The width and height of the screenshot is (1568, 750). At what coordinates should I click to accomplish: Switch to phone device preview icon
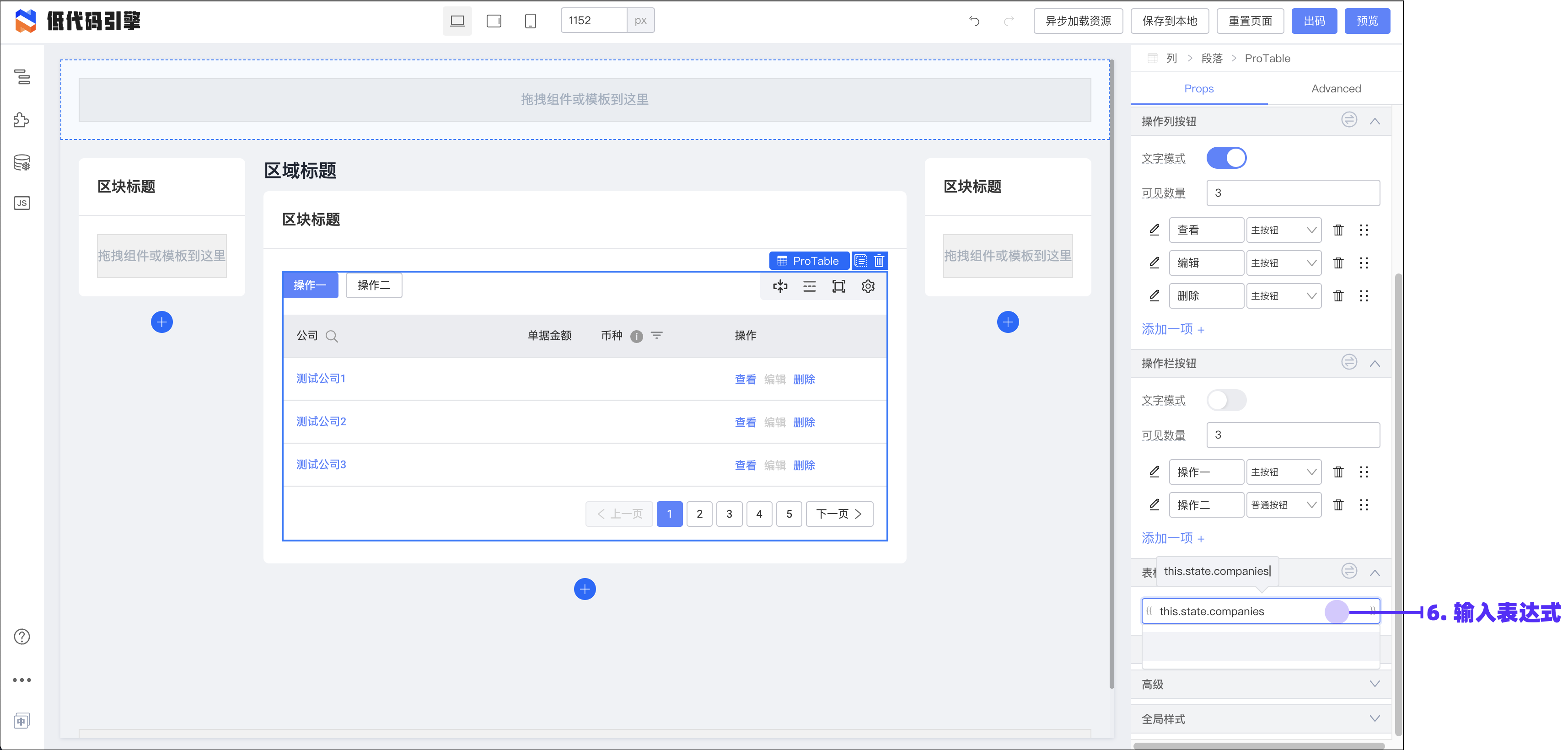(x=530, y=21)
